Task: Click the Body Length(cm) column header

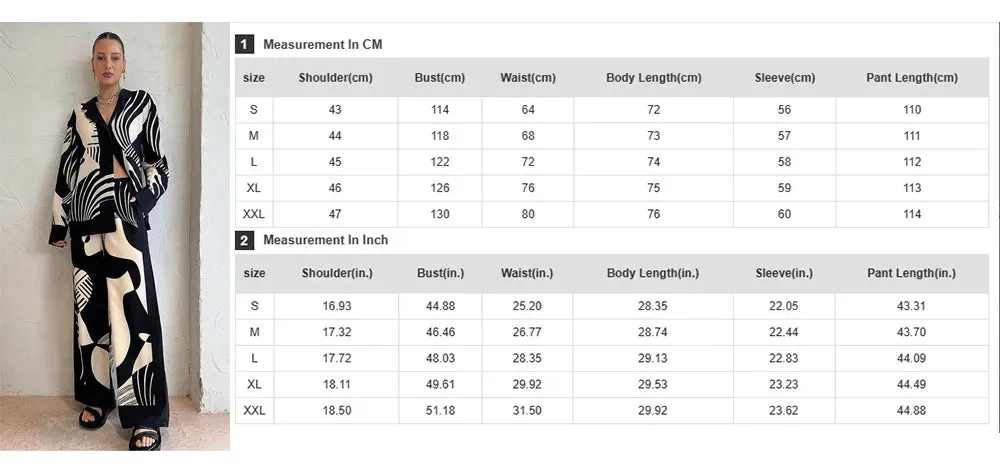Action: 654,78
